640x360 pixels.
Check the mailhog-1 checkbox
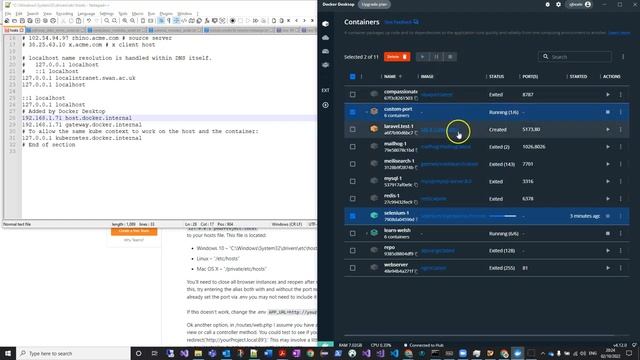pyautogui.click(x=353, y=147)
